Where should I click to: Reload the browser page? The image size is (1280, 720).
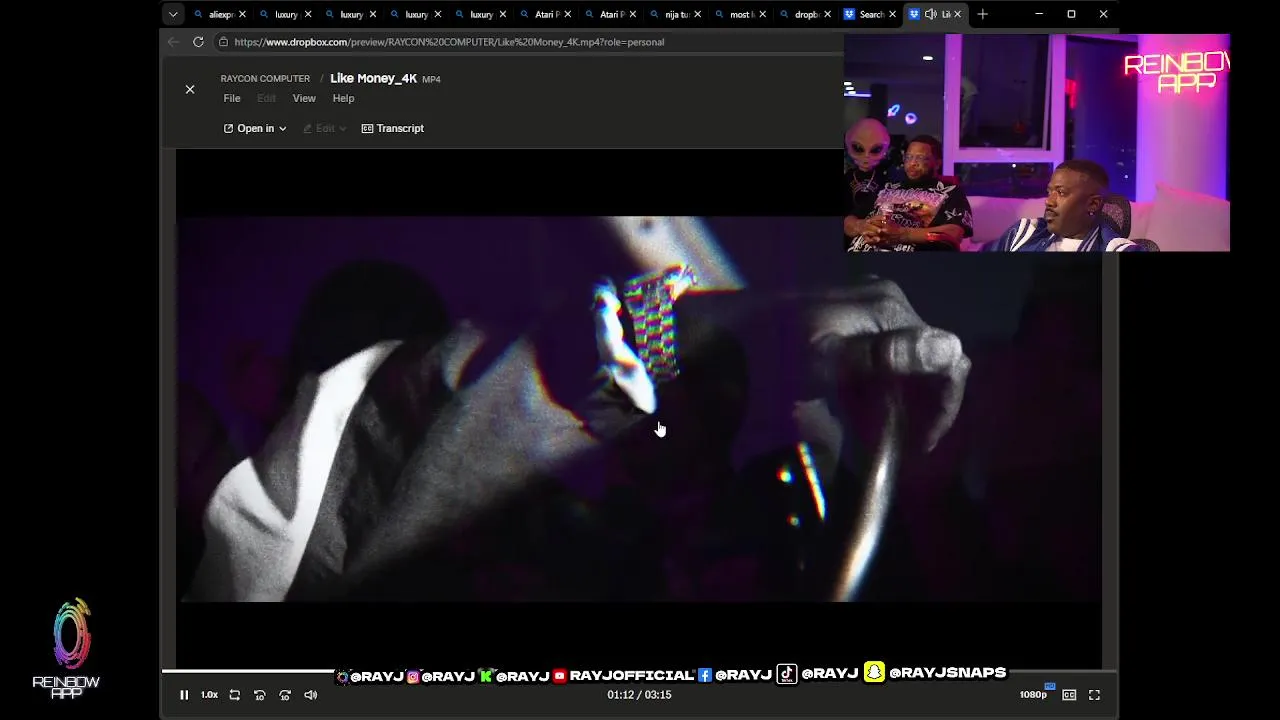pos(198,42)
